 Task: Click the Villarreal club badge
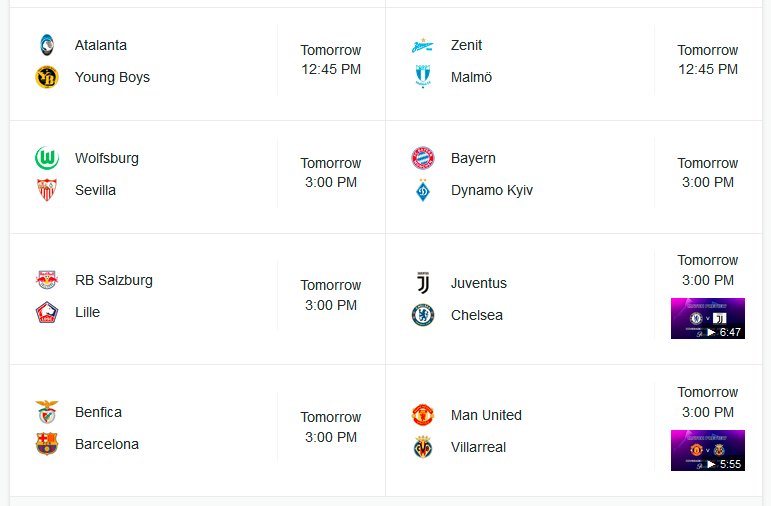click(x=423, y=447)
